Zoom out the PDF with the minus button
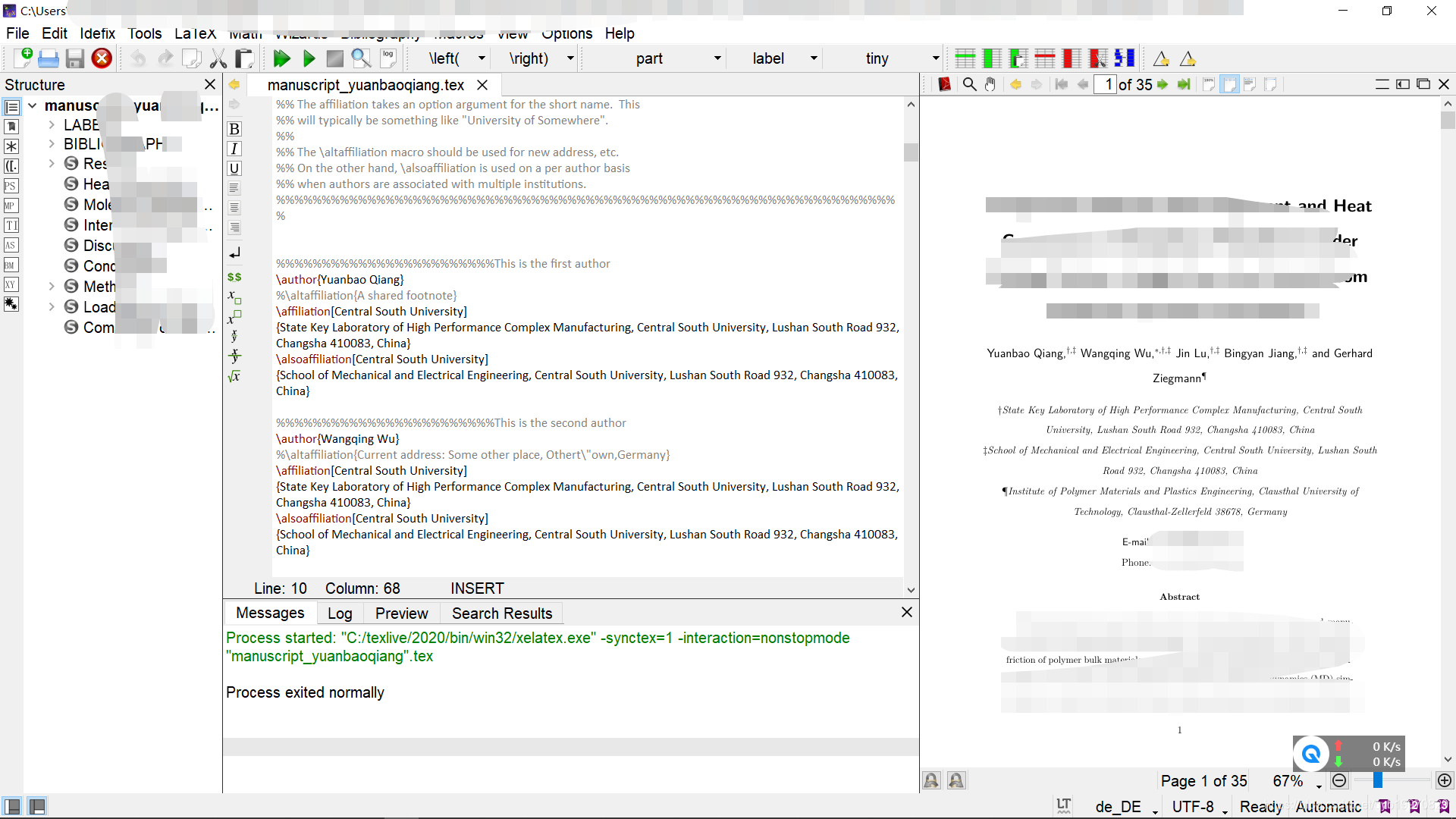Screen dimensions: 1456x819 [x=1339, y=780]
